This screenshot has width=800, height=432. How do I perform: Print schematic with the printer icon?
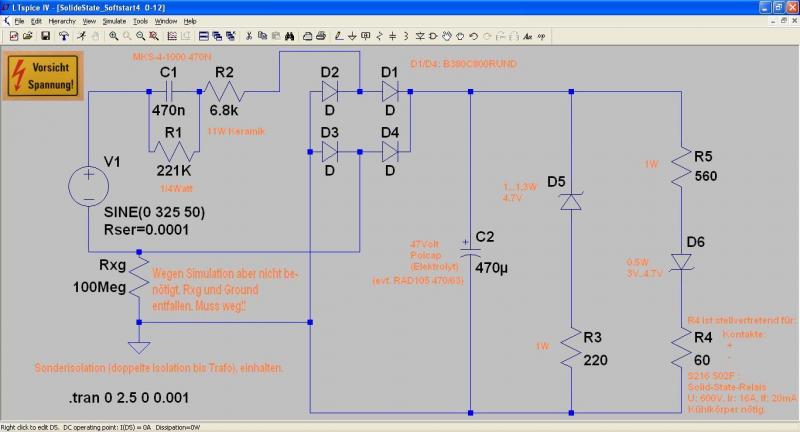pyautogui.click(x=321, y=36)
